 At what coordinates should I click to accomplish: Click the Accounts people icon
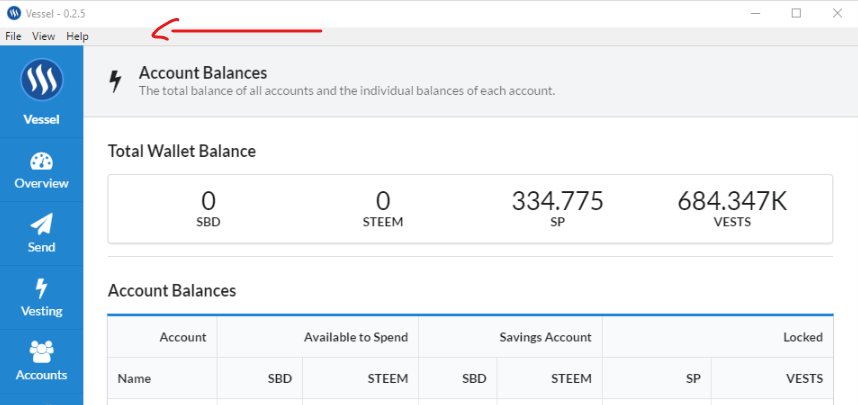pyautogui.click(x=42, y=352)
